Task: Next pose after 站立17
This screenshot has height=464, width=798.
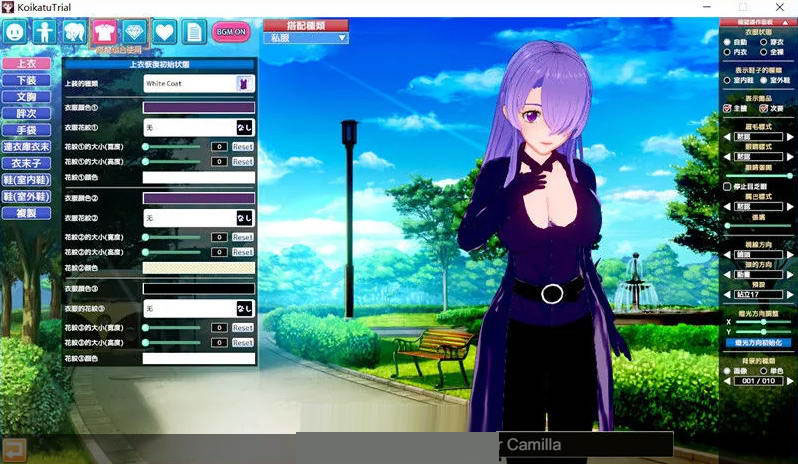Action: pos(789,295)
